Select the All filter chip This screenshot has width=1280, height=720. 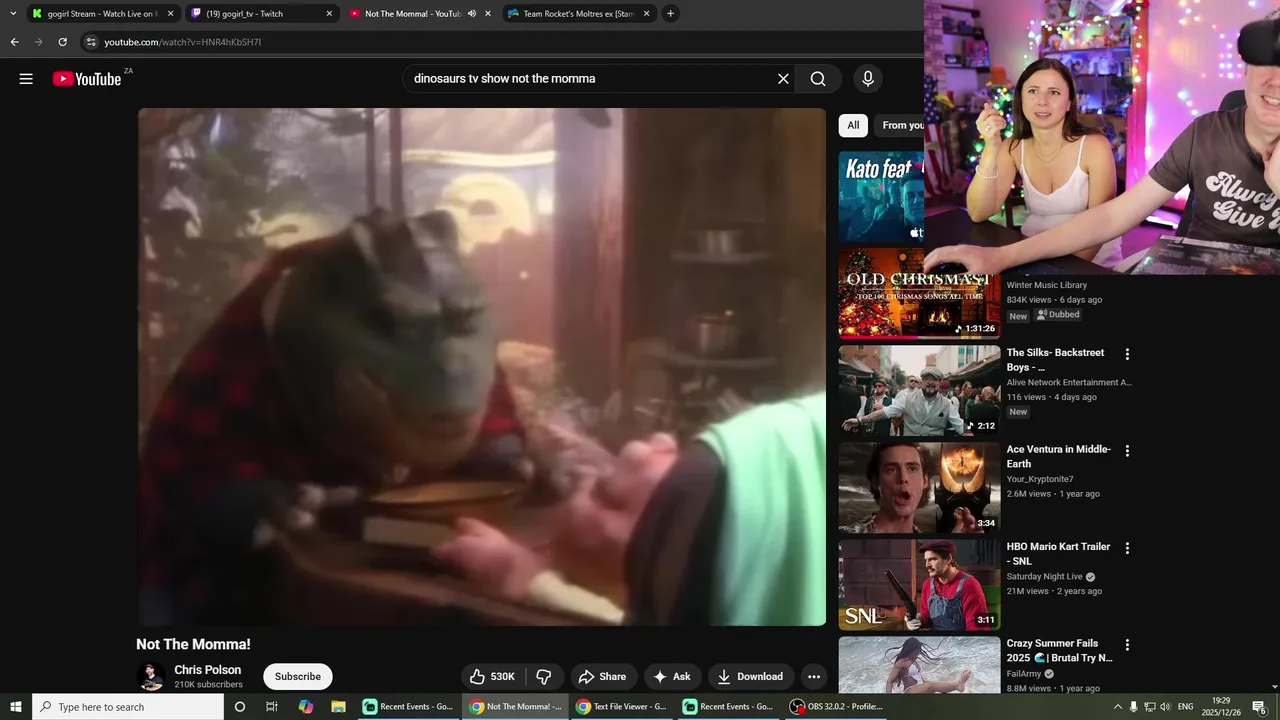[x=853, y=125]
